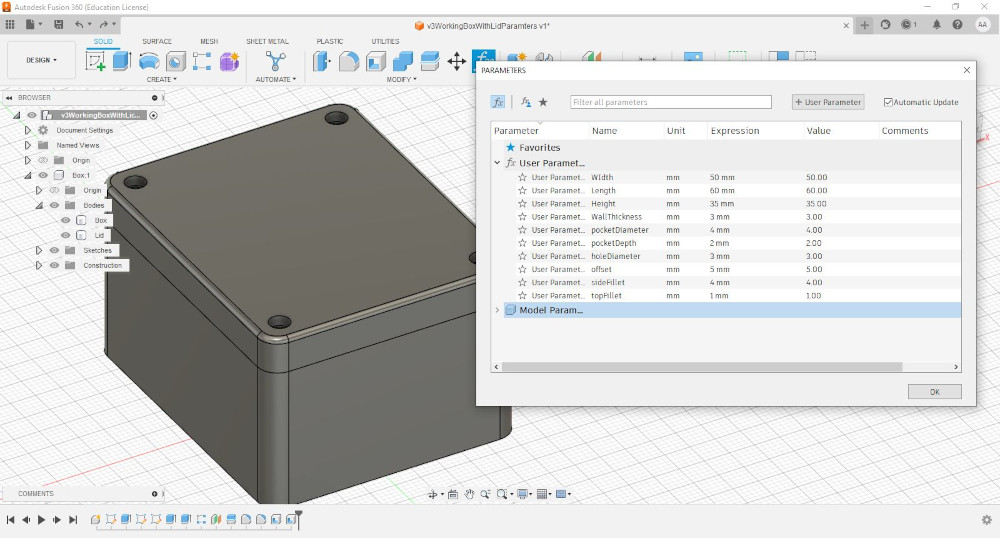Expand Document Settings in browser

27,130
